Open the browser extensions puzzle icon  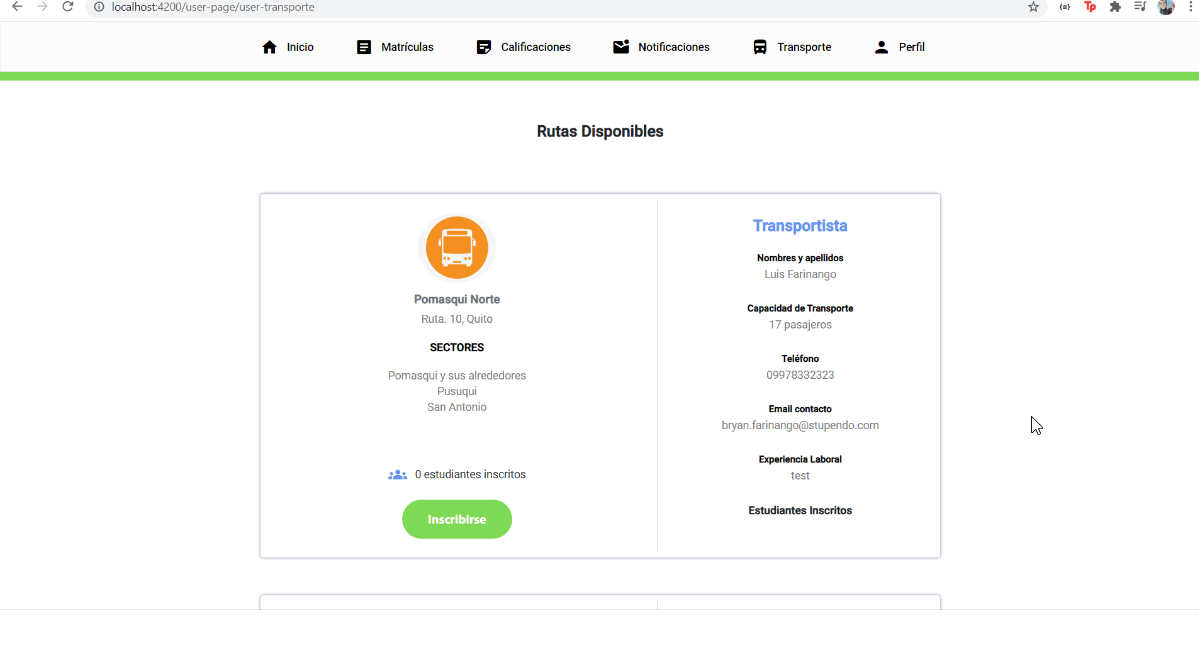(1114, 7)
